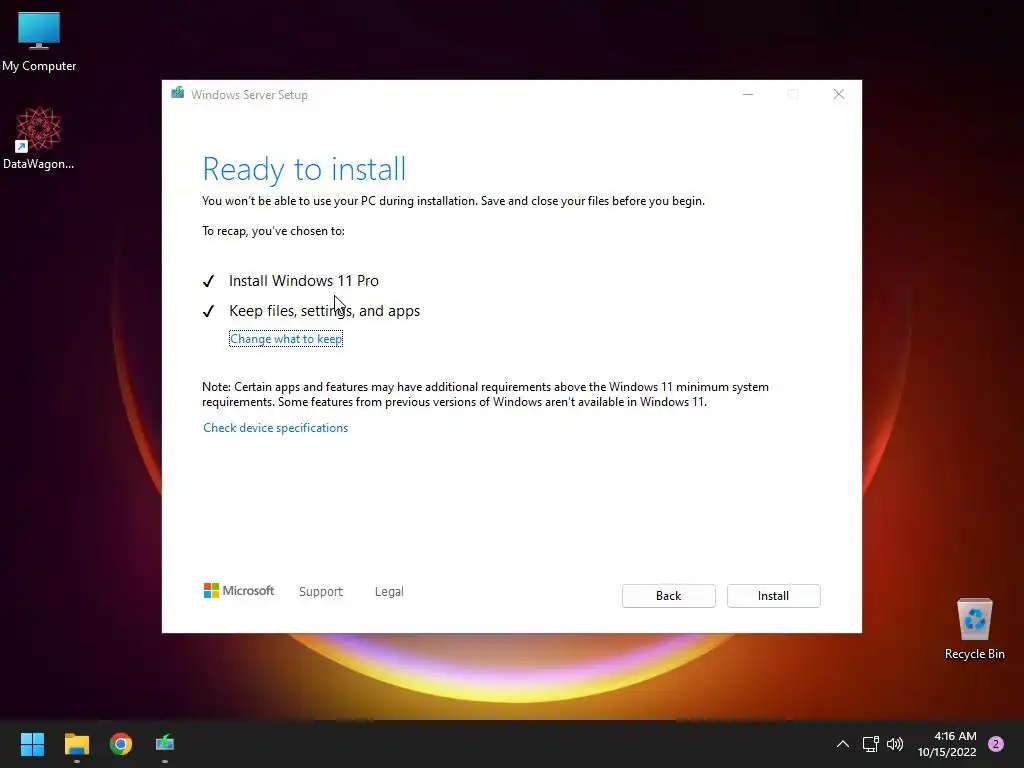Minimize the Windows Server Setup window
The width and height of the screenshot is (1024, 768).
click(748, 95)
